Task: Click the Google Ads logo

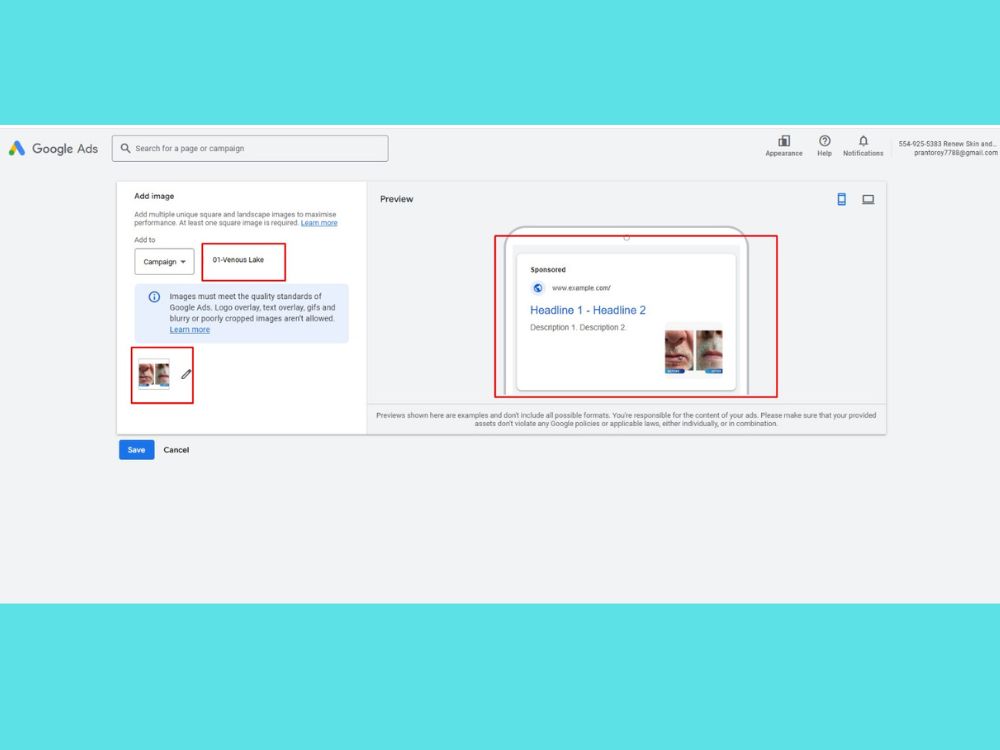Action: coord(53,149)
